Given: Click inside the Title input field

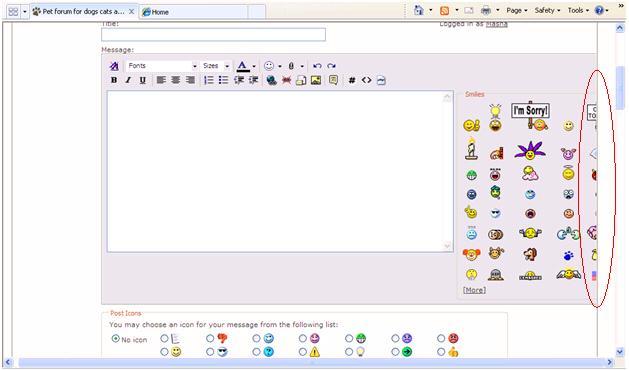Looking at the screenshot, I should tap(213, 35).
